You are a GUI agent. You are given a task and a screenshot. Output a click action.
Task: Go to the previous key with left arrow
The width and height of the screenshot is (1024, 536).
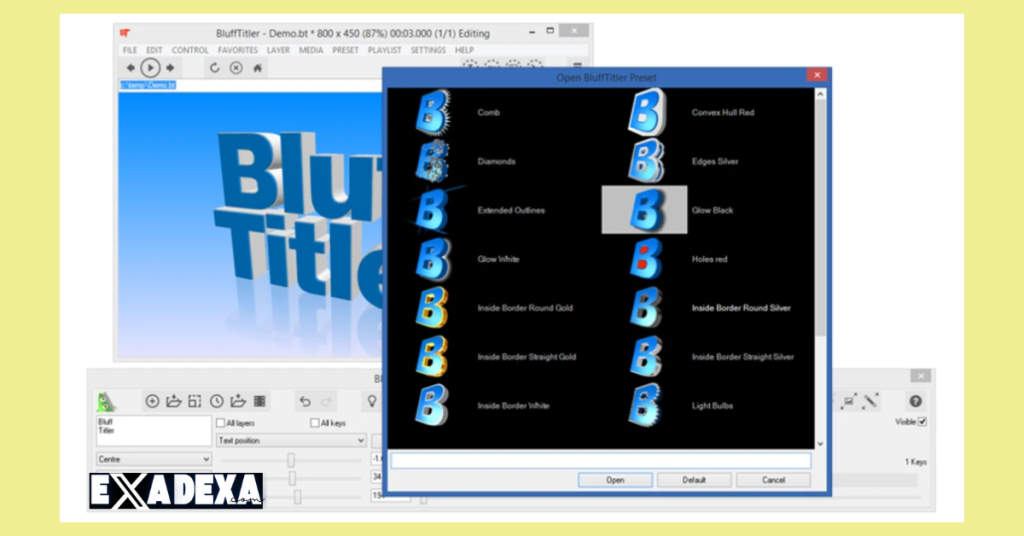(131, 68)
